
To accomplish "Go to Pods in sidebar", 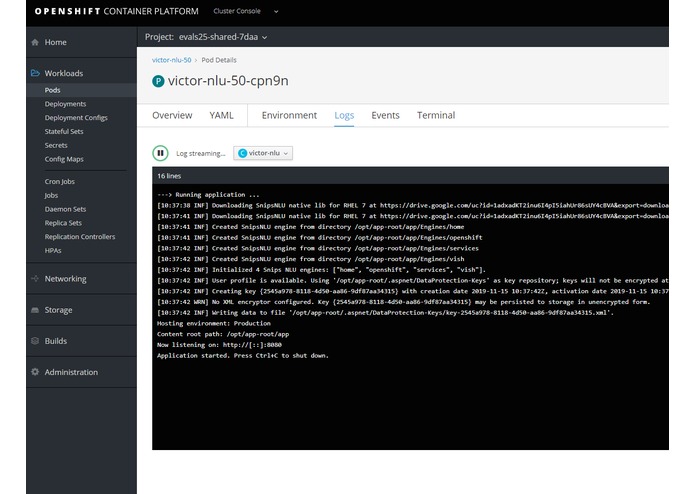I will [x=52, y=90].
